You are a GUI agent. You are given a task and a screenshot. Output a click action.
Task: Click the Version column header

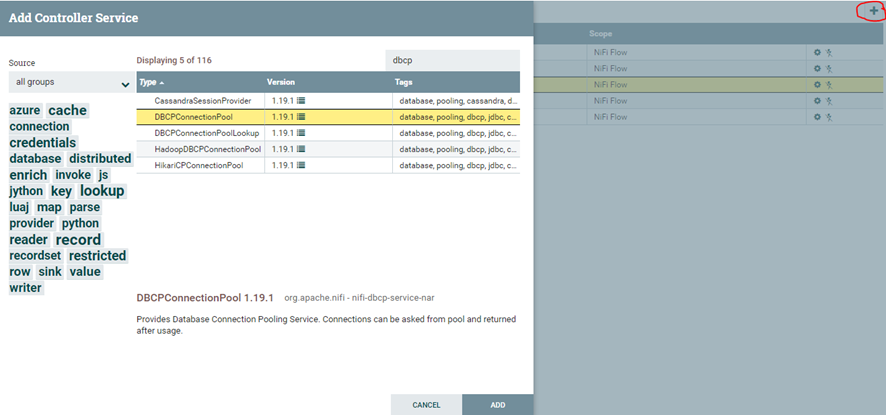coord(281,82)
